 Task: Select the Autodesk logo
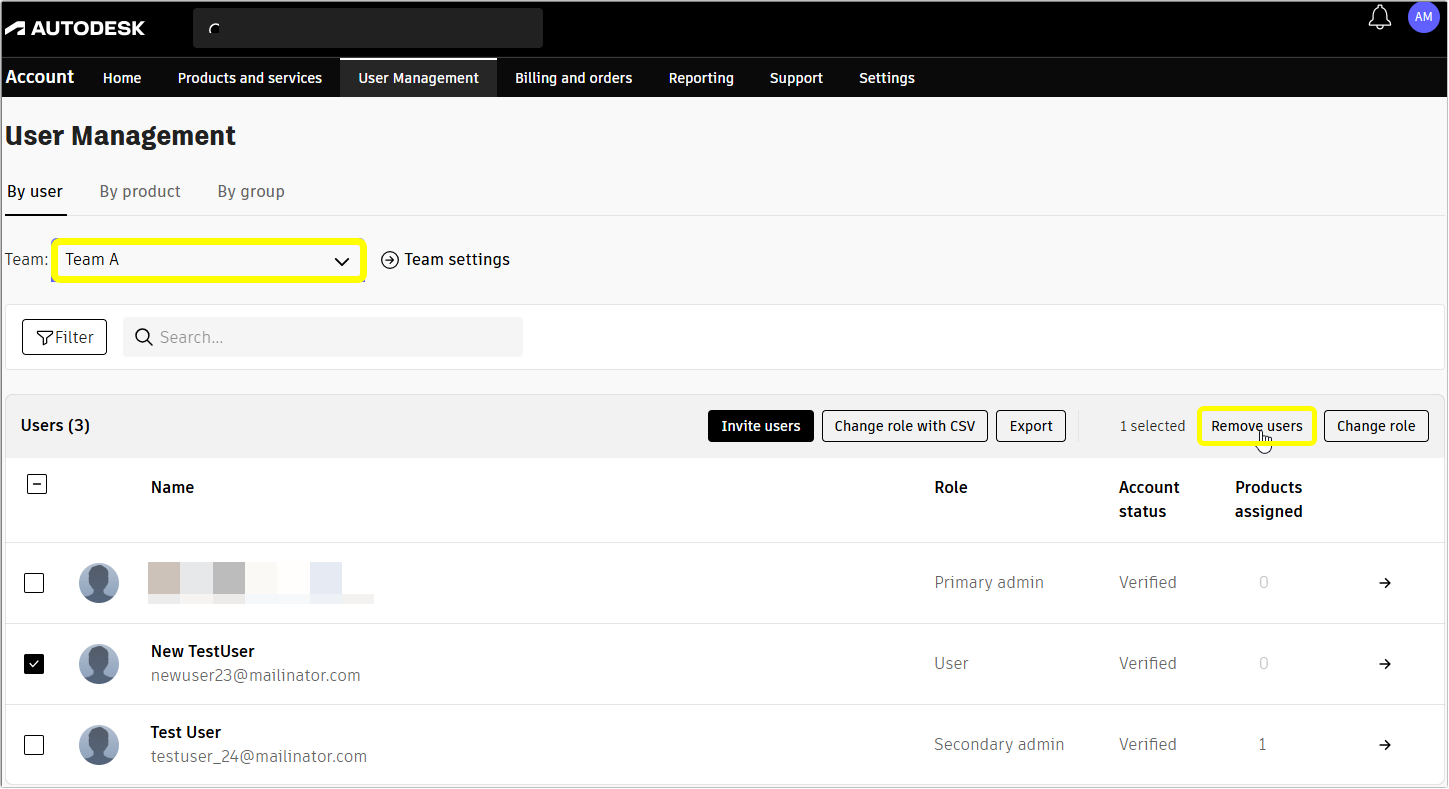pyautogui.click(x=75, y=27)
